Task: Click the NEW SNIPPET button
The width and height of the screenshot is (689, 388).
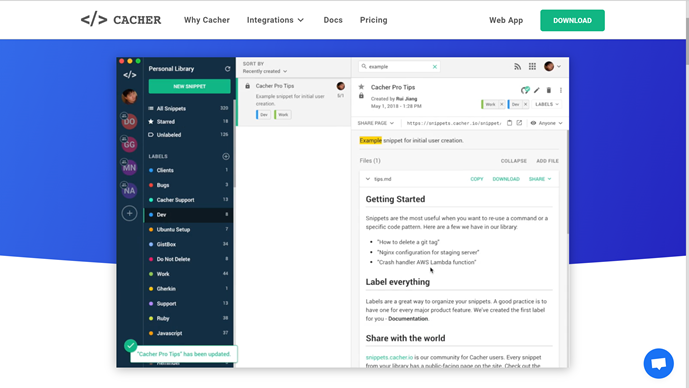Action: click(x=189, y=86)
